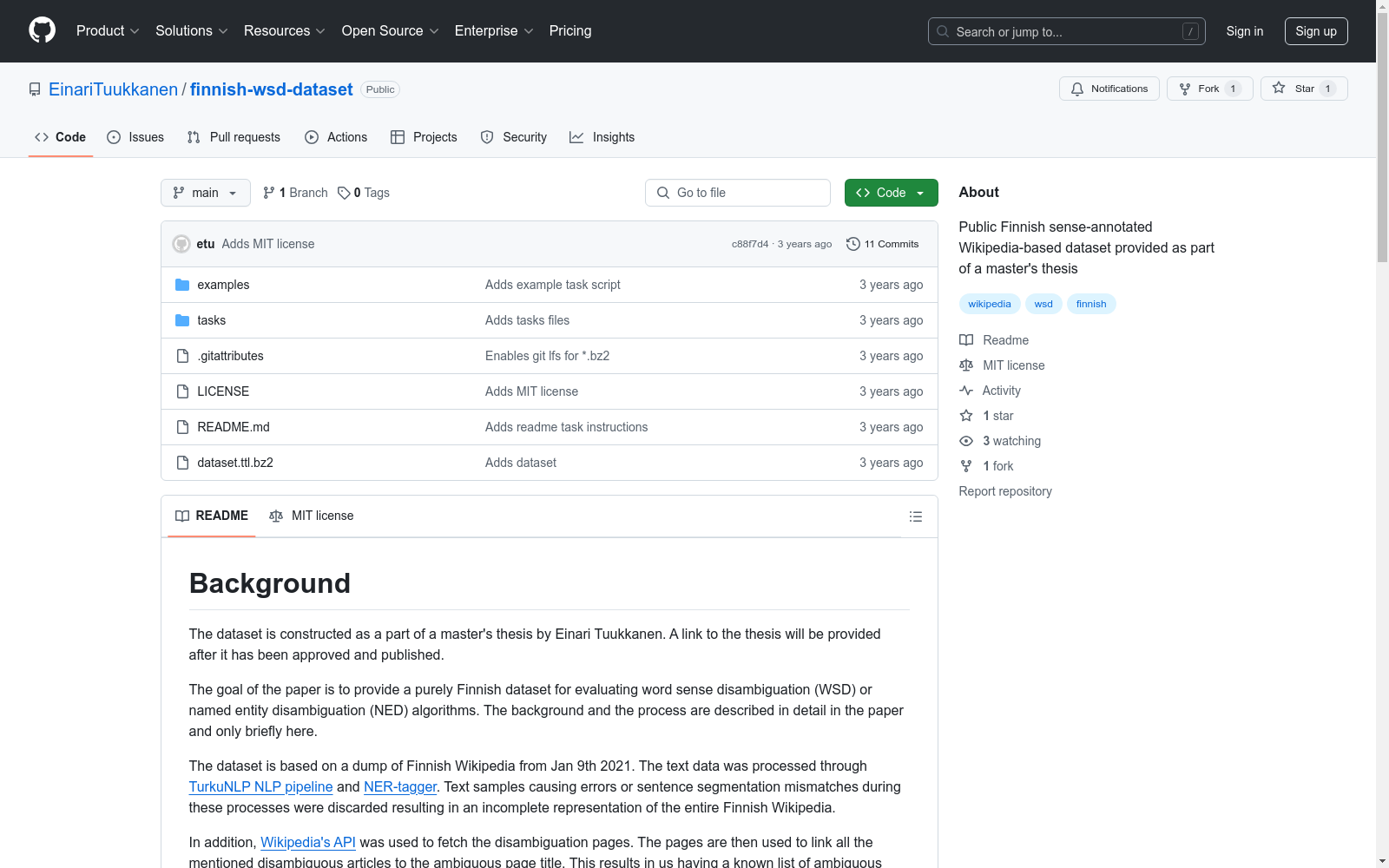The height and width of the screenshot is (868, 1389).
Task: Switch to the Insights tab
Action: (602, 137)
